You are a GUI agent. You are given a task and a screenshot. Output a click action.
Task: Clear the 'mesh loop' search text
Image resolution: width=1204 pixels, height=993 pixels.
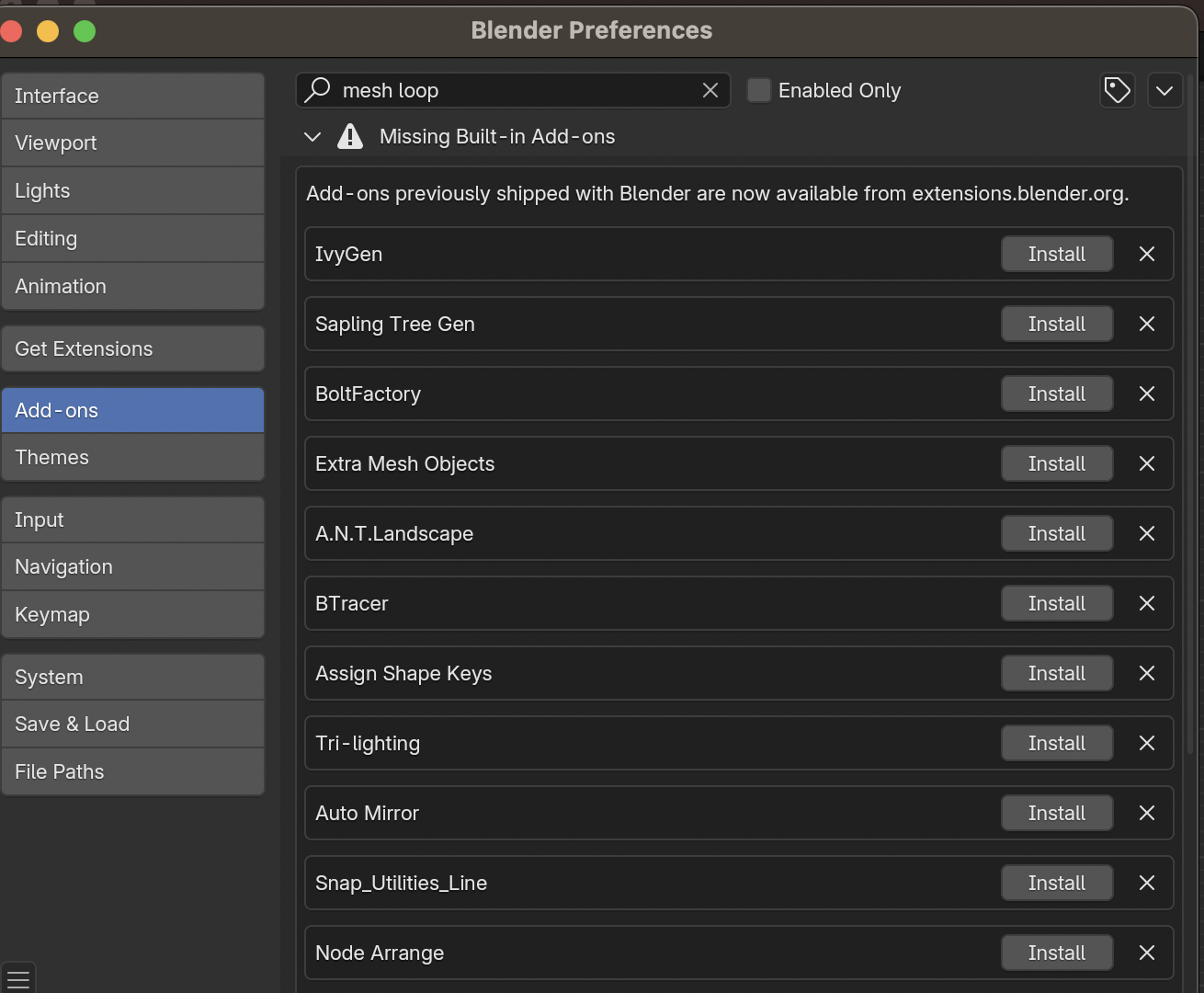coord(710,90)
